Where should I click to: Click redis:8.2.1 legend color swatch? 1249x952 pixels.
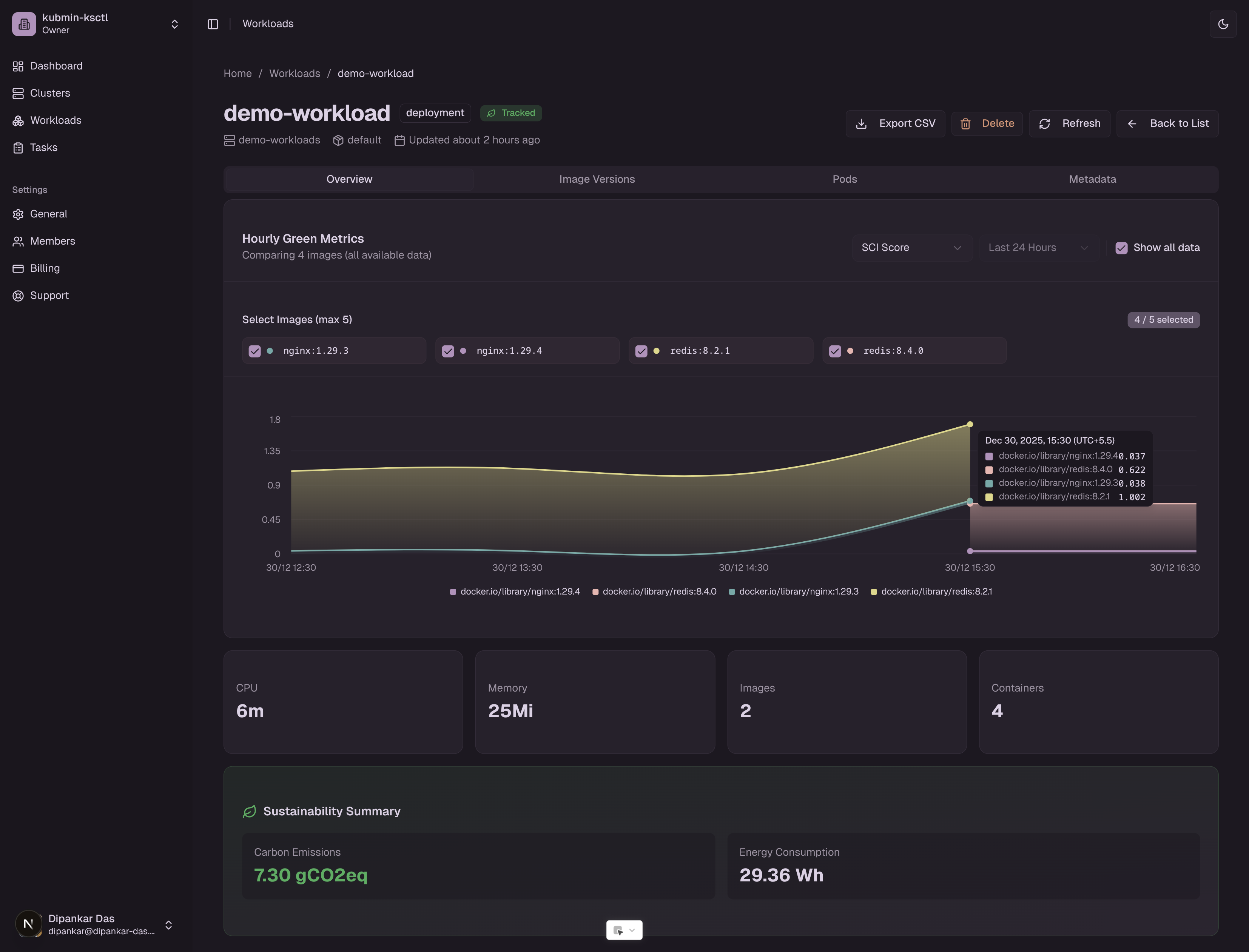(x=874, y=592)
